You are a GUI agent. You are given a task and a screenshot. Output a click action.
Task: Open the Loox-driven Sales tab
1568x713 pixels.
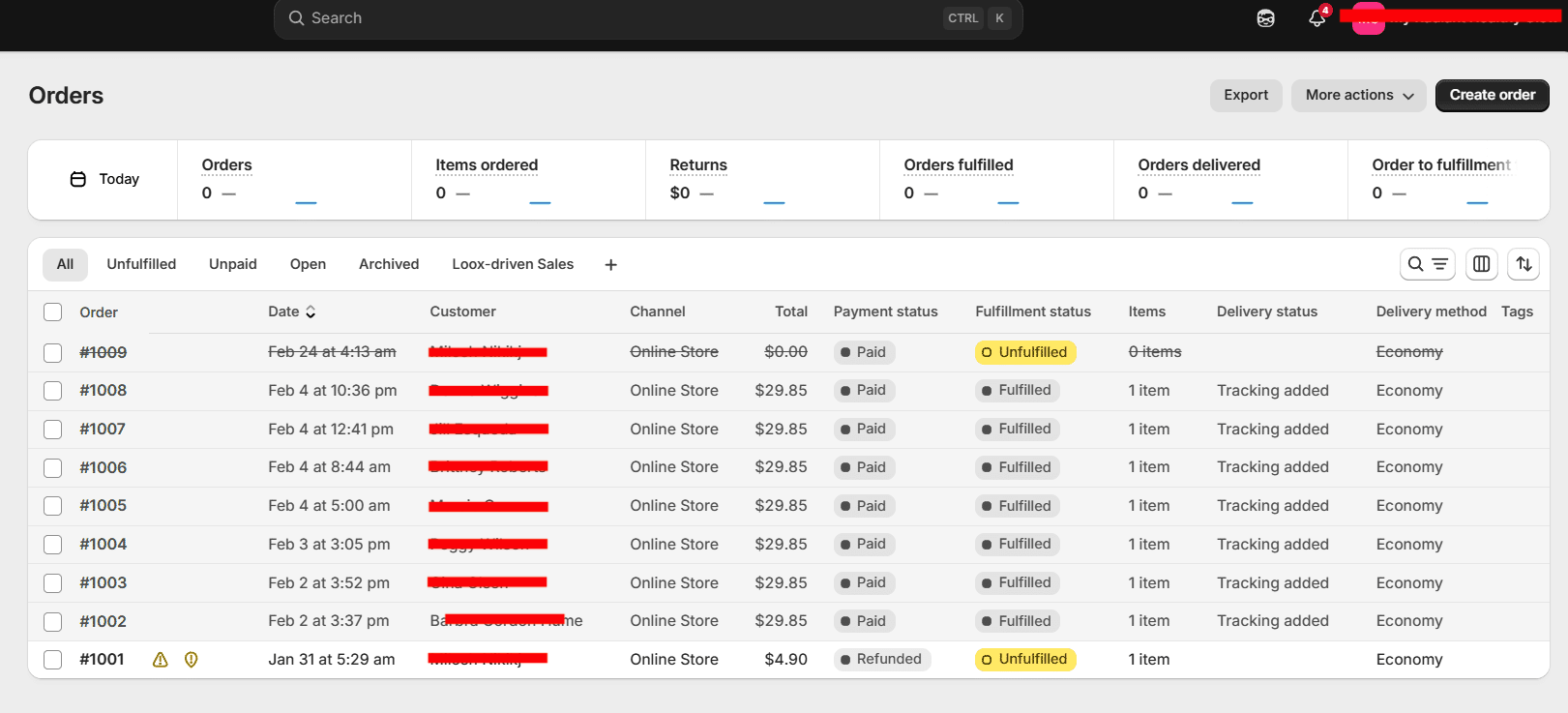pos(513,264)
